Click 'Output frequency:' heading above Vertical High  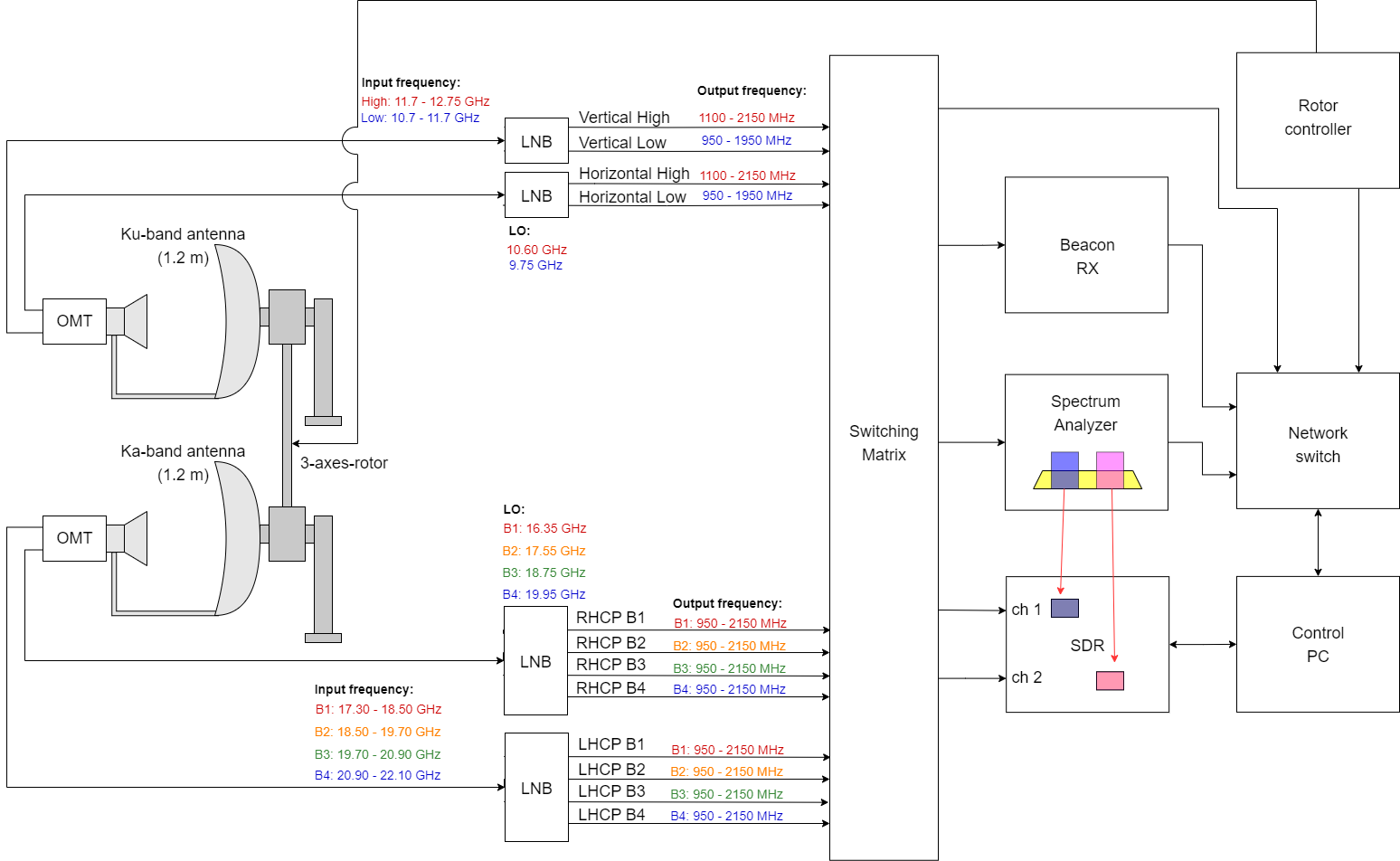[751, 90]
